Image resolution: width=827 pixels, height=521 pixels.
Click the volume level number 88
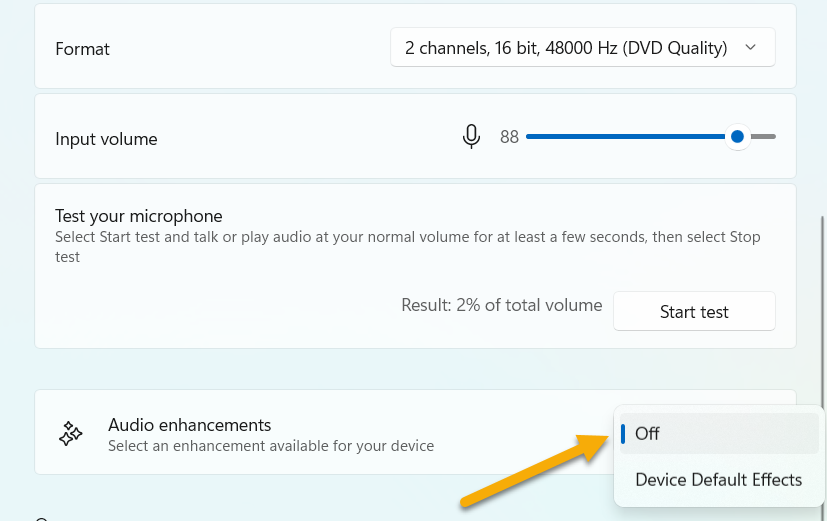point(509,138)
